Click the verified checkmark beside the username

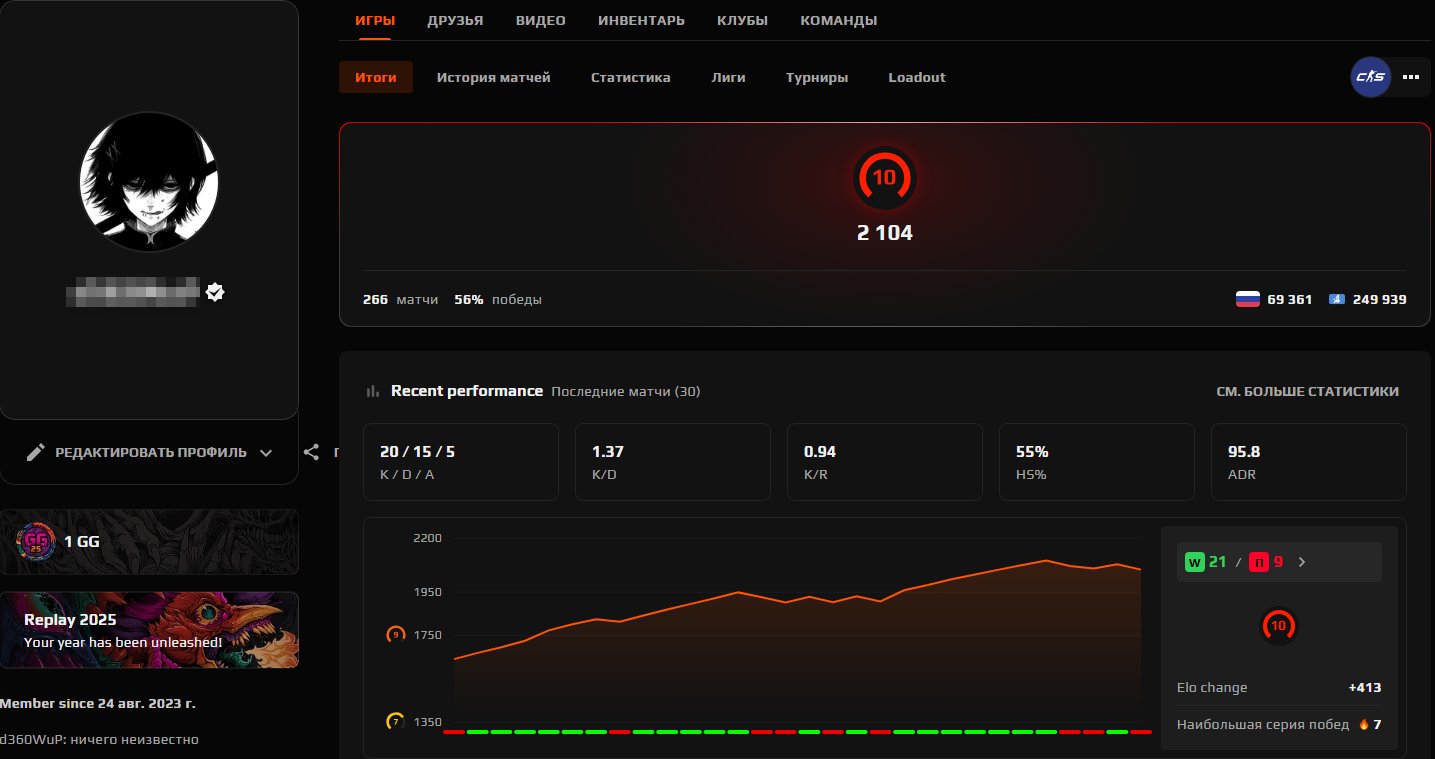pos(215,292)
